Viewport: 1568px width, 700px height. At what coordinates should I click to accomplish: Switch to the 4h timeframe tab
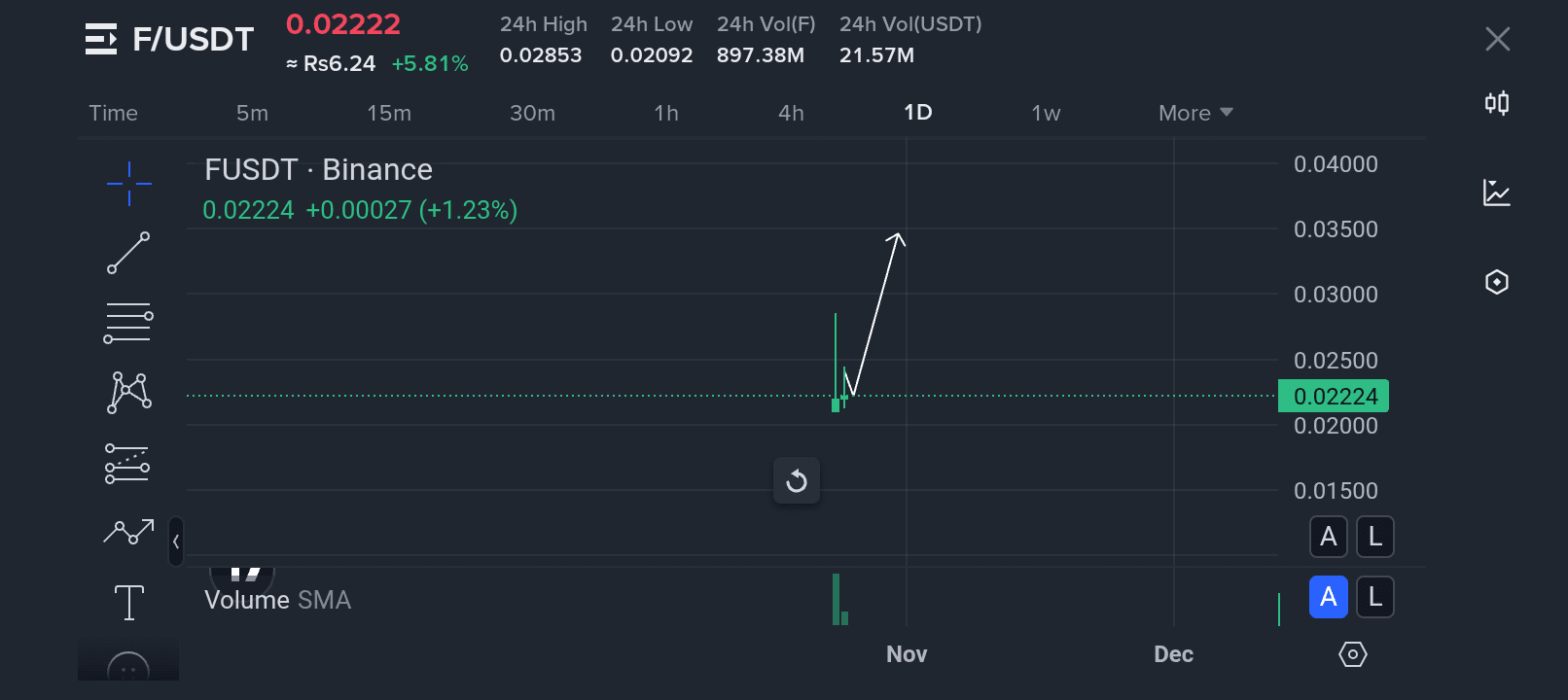tap(791, 113)
